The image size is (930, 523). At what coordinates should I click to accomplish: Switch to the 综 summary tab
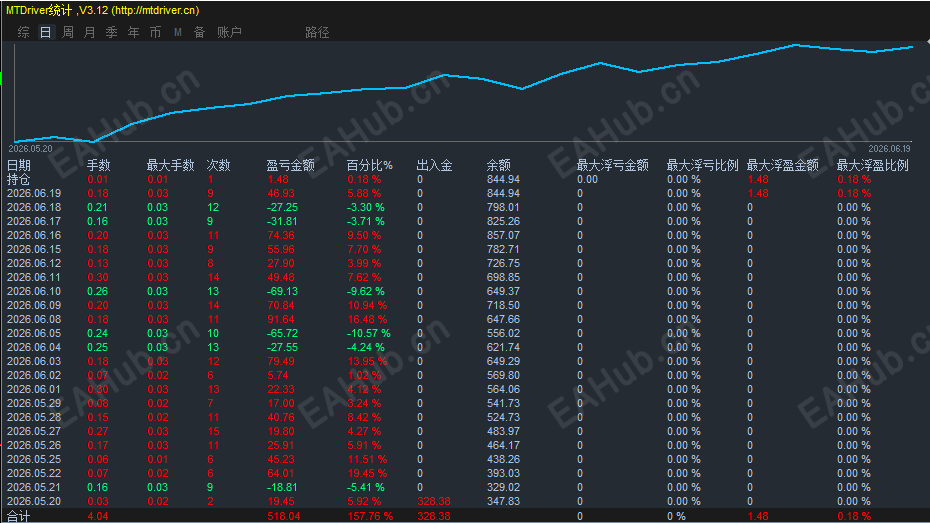(24, 32)
